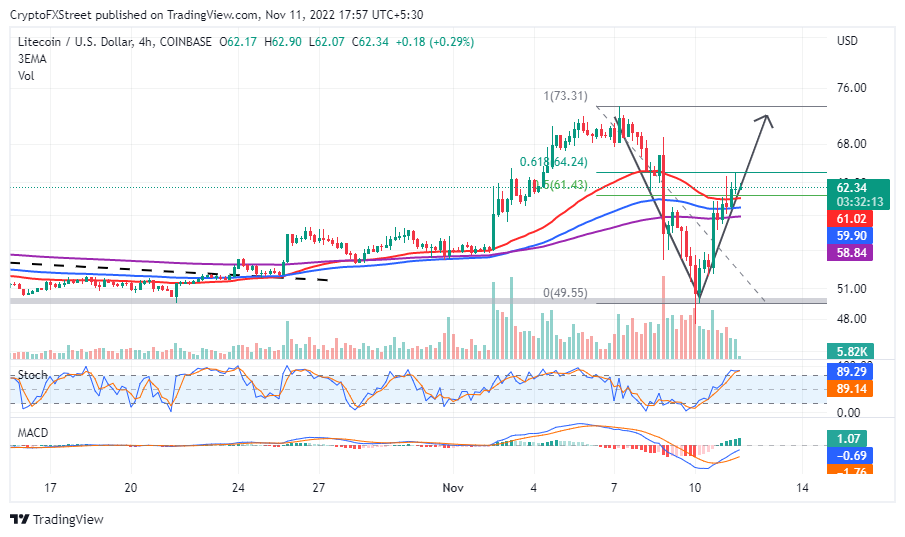The image size is (905, 537).
Task: Click the 10 date axis label
Action: (695, 488)
